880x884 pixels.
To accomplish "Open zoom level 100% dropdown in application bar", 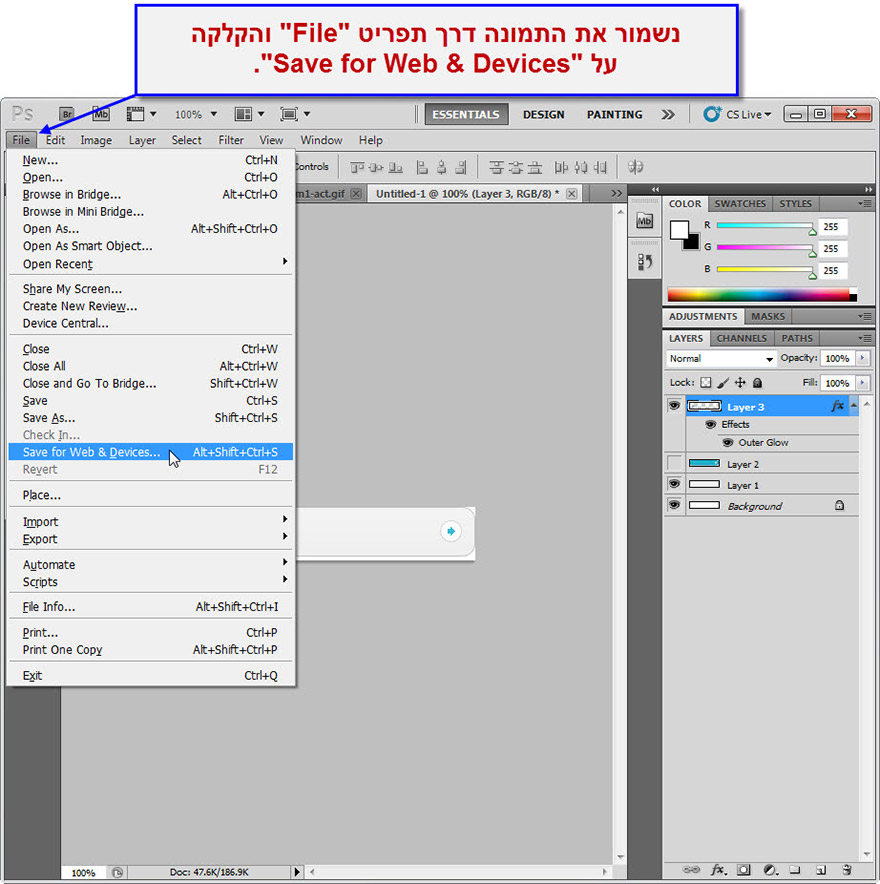I will [213, 114].
